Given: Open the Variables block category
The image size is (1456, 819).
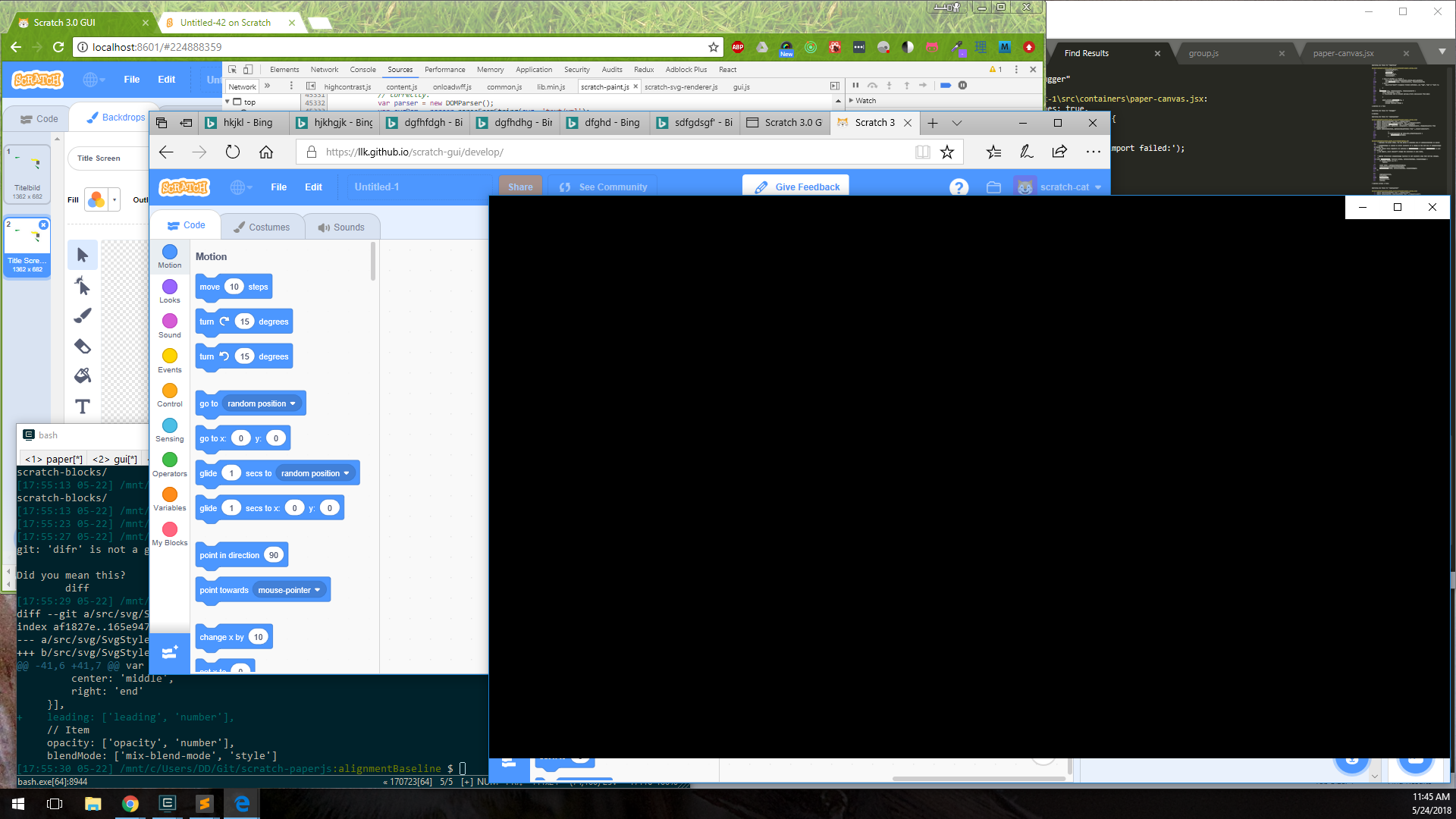Looking at the screenshot, I should coord(169,495).
